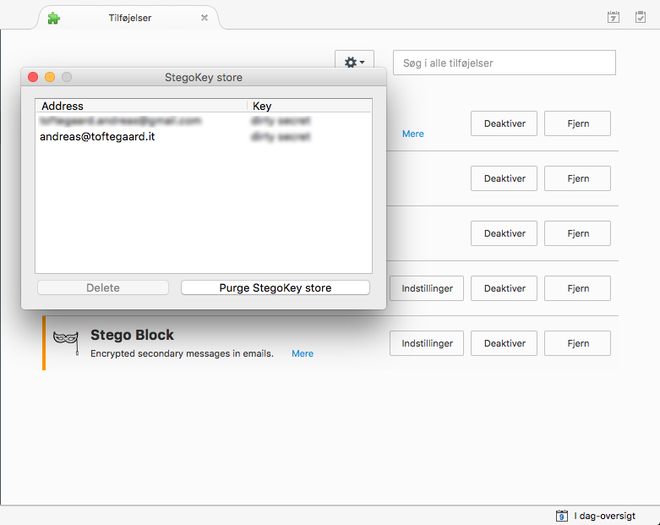Remove the first add-on with Fjern
Screen dimensions: 660x525
click(578, 123)
